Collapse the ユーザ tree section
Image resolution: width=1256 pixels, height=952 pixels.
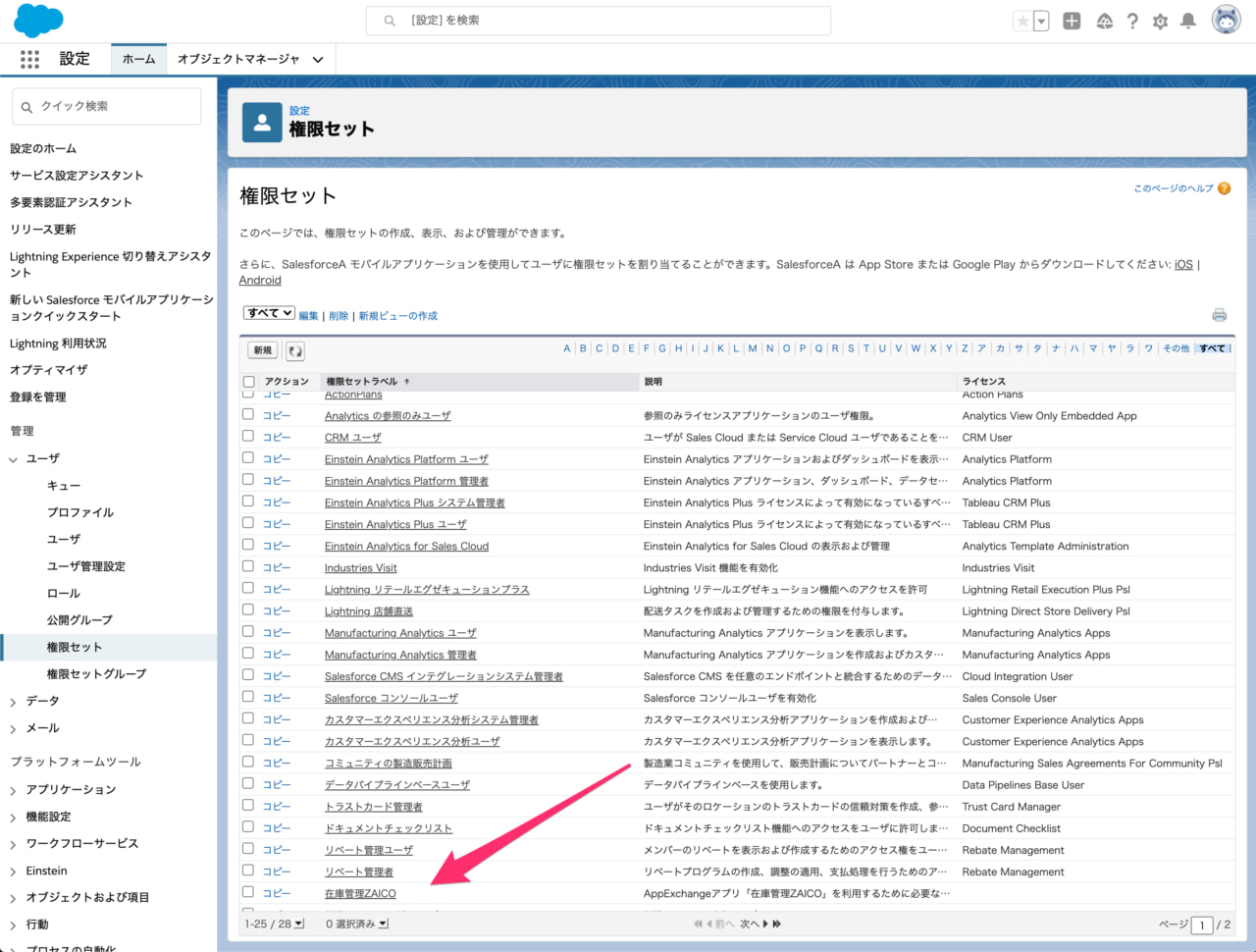click(14, 458)
